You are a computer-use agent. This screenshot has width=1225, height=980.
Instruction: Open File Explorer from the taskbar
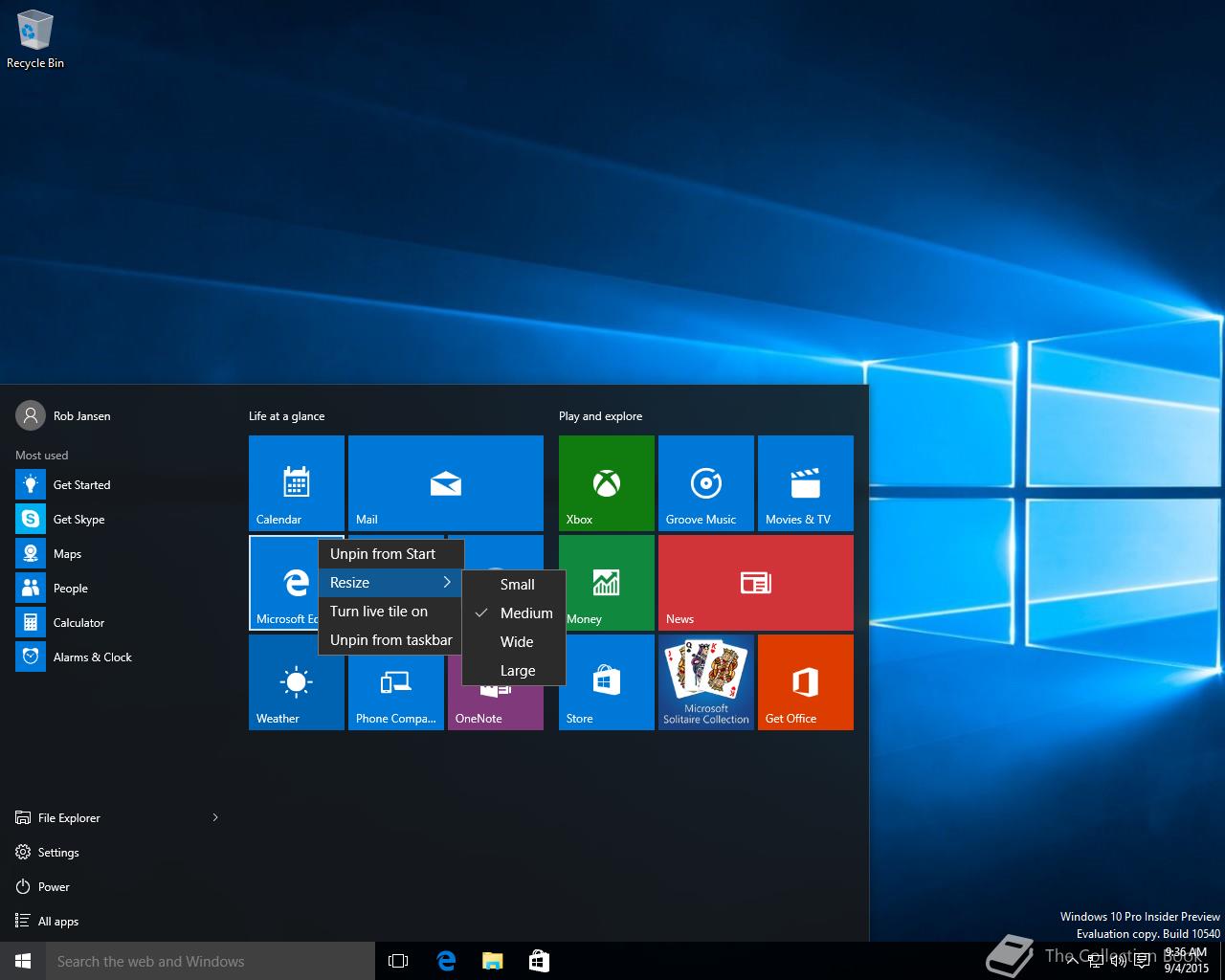[x=493, y=961]
